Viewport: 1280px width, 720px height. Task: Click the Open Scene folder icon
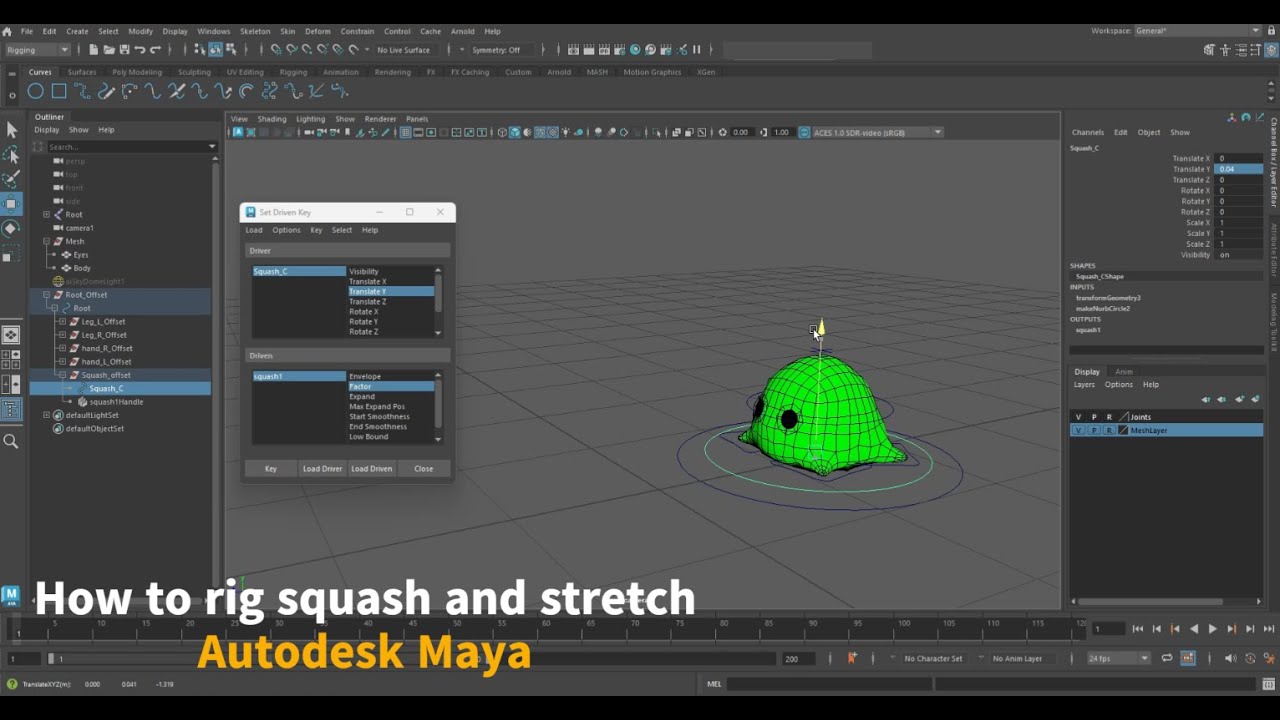click(x=109, y=49)
